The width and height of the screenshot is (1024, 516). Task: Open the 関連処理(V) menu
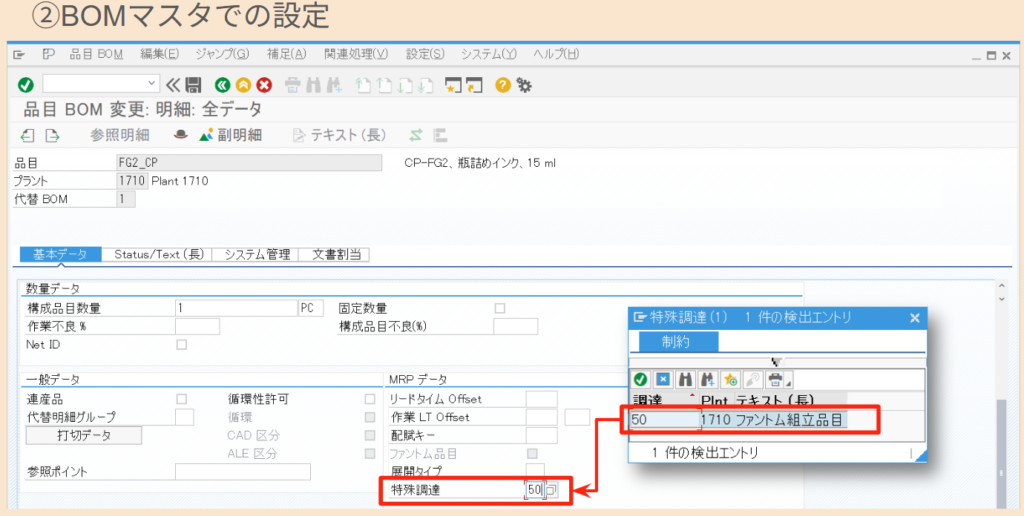click(356, 54)
